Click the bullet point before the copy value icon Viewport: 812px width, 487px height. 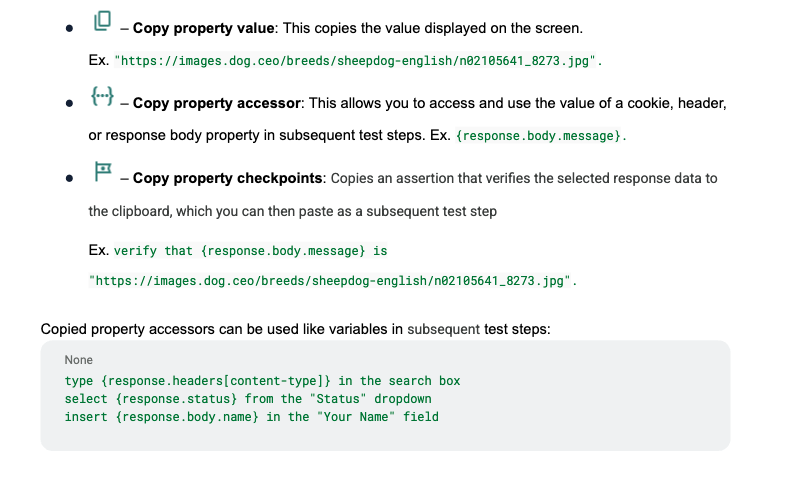pos(69,29)
